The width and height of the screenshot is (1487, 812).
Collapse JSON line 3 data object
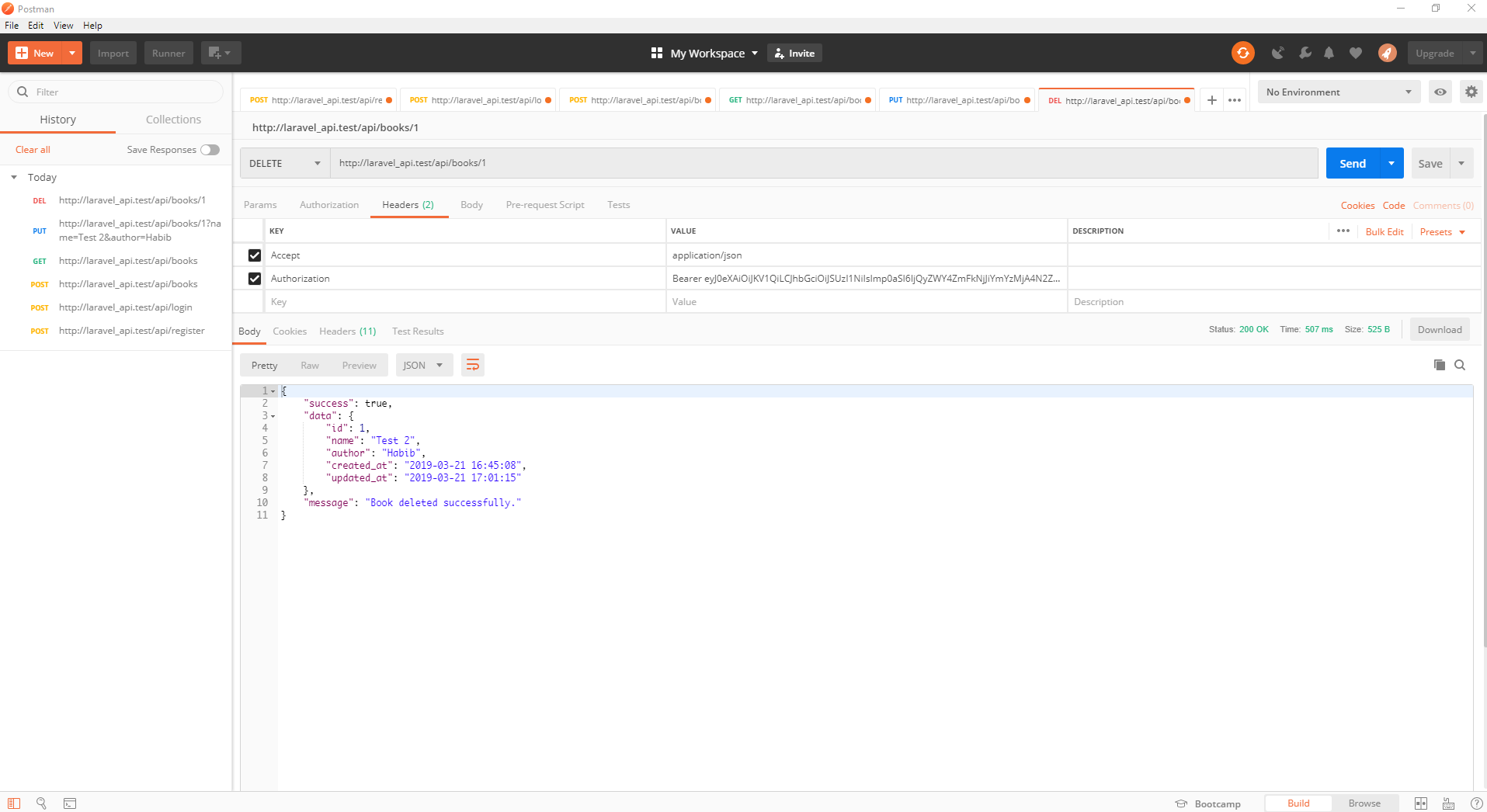(273, 416)
